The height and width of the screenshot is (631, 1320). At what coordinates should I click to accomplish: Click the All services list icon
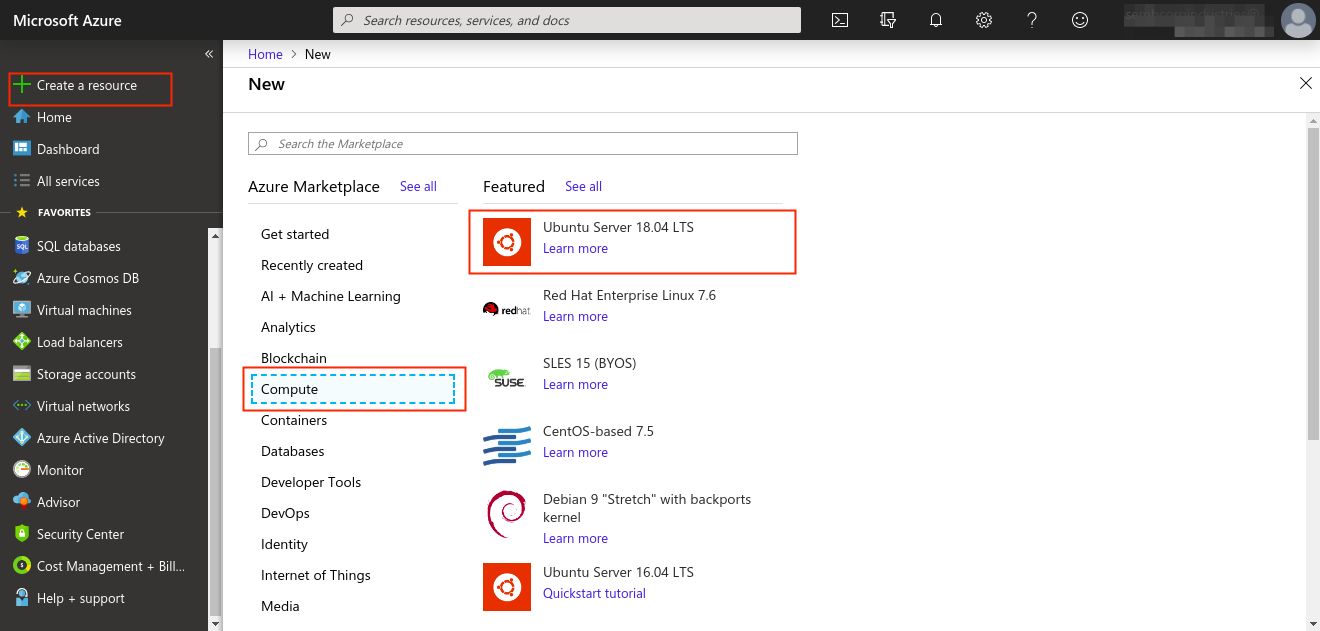tap(22, 181)
